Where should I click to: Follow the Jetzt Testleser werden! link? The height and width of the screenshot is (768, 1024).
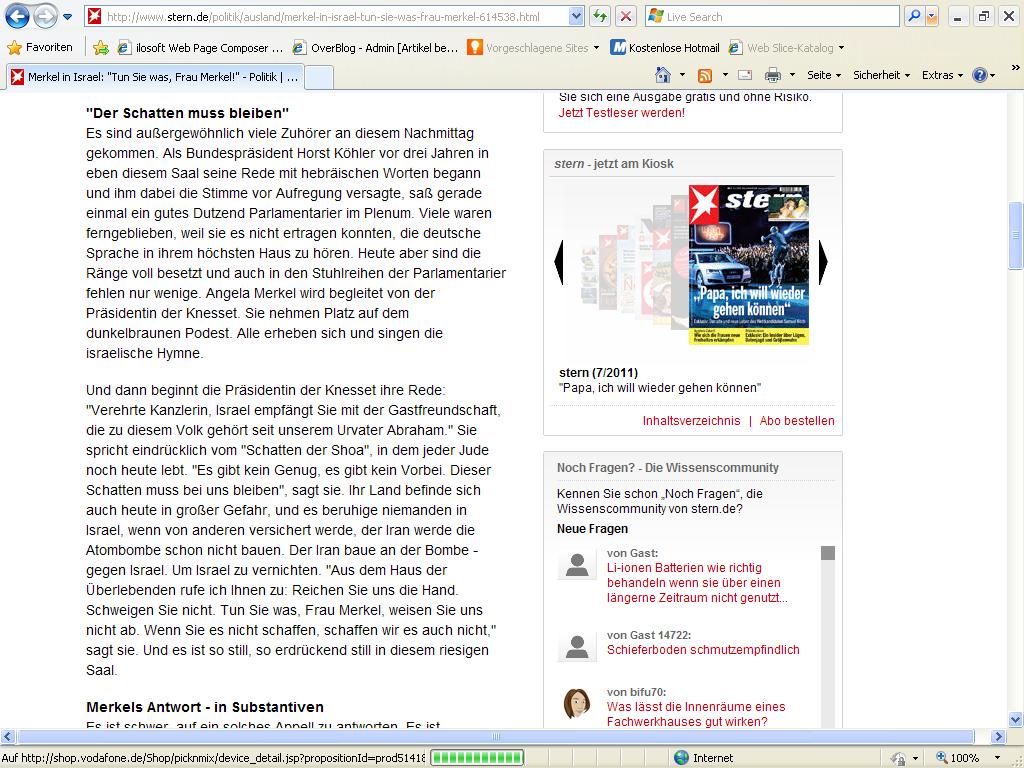pyautogui.click(x=621, y=113)
